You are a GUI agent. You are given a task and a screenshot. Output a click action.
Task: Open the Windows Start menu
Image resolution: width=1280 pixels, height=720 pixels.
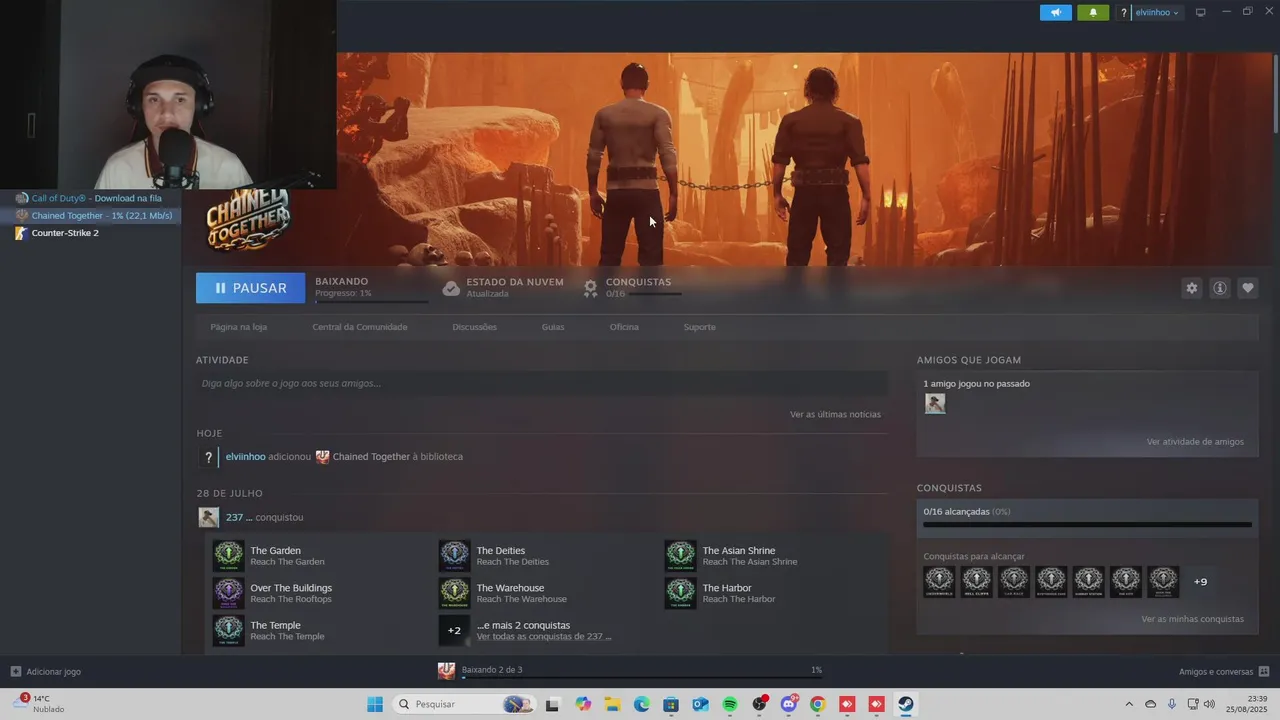click(375, 705)
